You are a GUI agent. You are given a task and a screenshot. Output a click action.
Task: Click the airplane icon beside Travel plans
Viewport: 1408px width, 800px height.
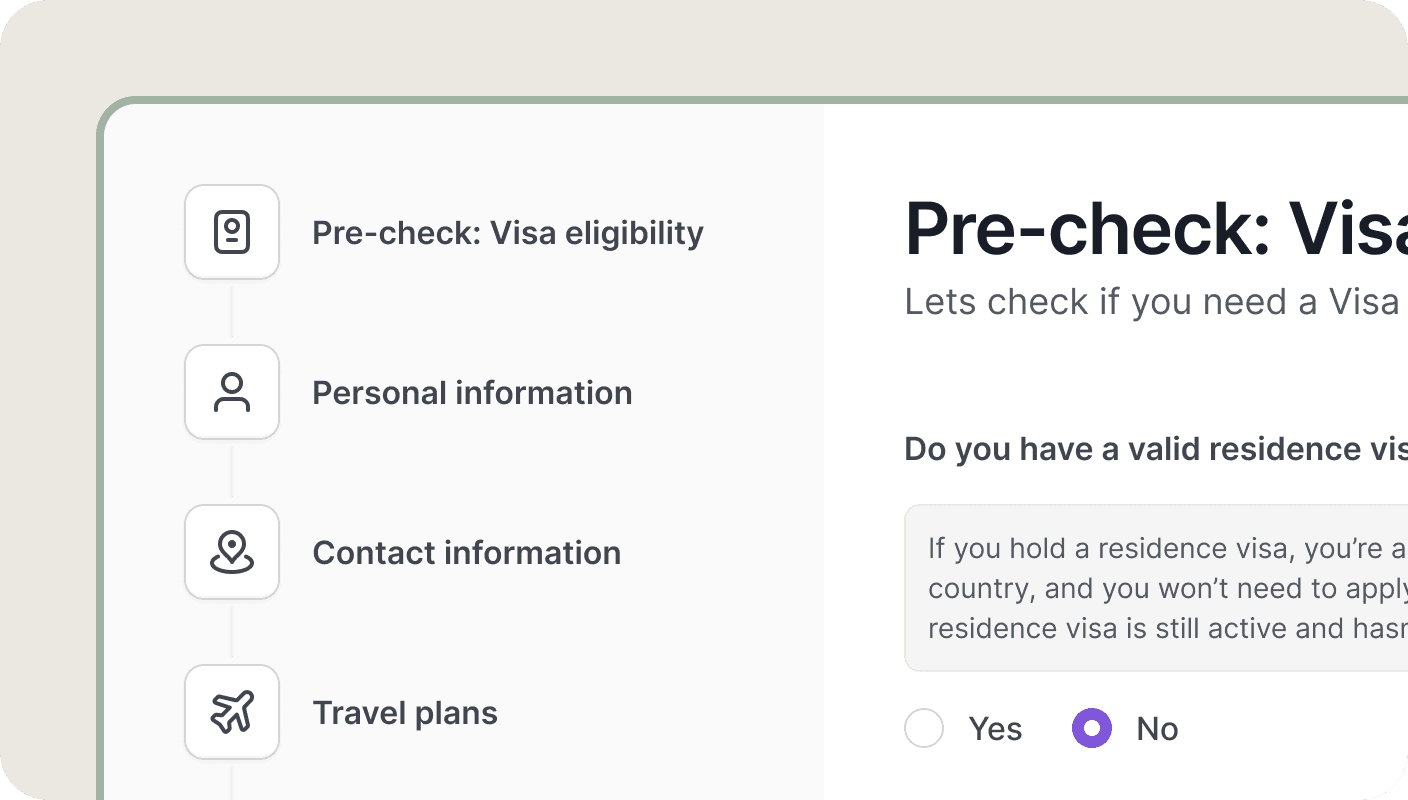(232, 712)
